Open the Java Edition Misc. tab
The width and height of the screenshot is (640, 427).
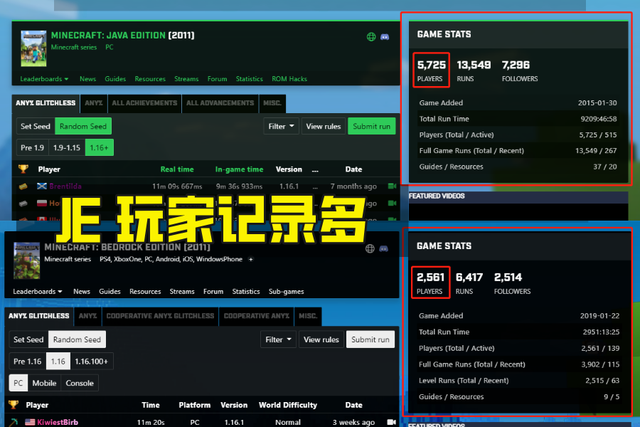tap(272, 103)
